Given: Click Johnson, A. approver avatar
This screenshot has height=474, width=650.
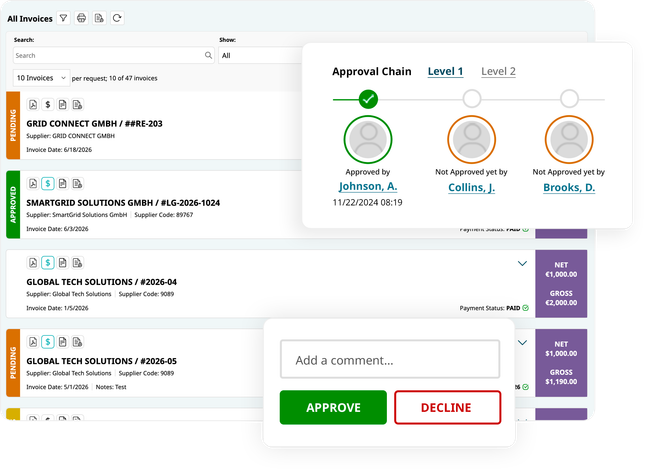Looking at the screenshot, I should pyautogui.click(x=368, y=139).
